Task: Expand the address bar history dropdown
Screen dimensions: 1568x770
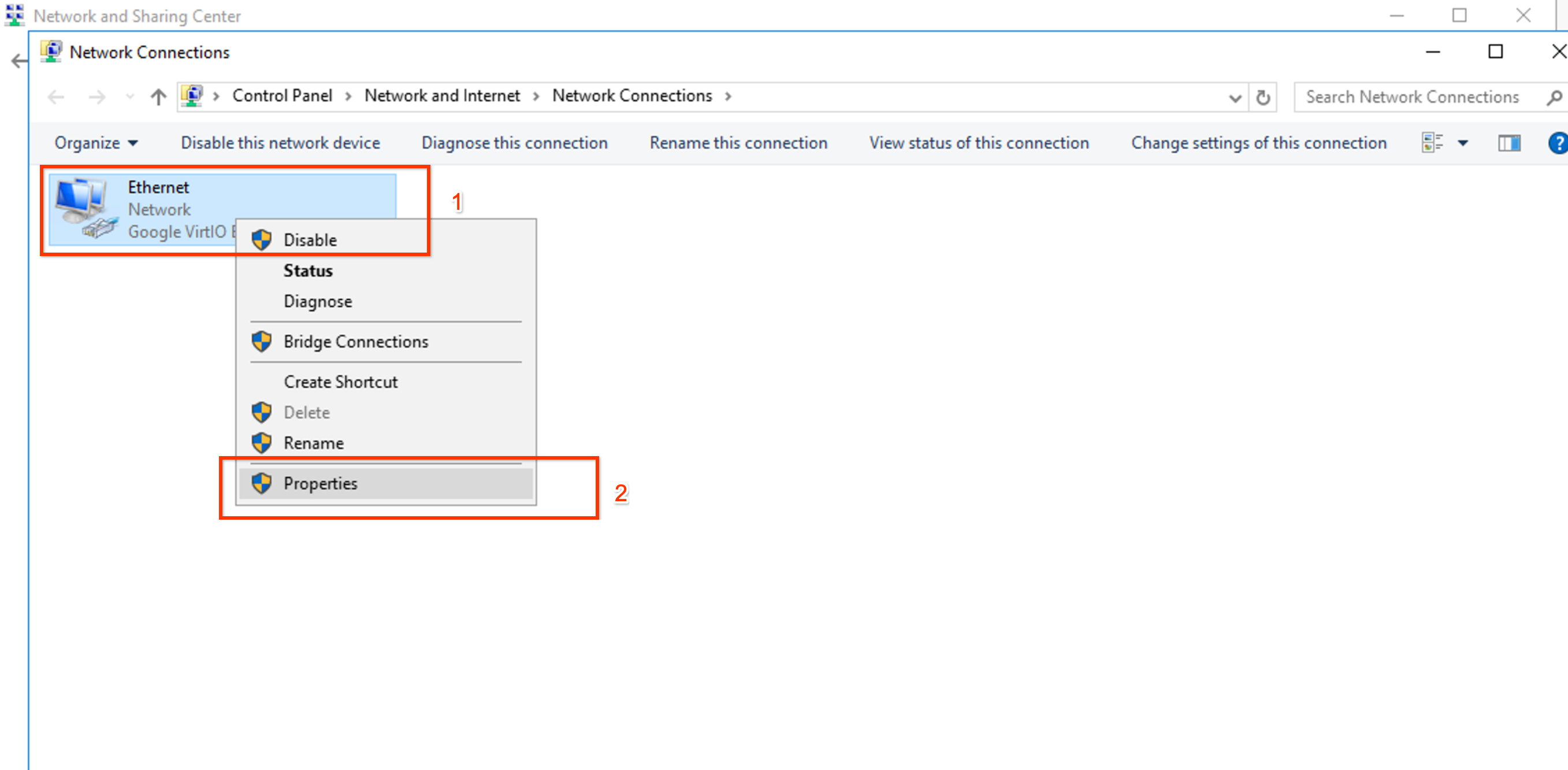Action: [1235, 98]
